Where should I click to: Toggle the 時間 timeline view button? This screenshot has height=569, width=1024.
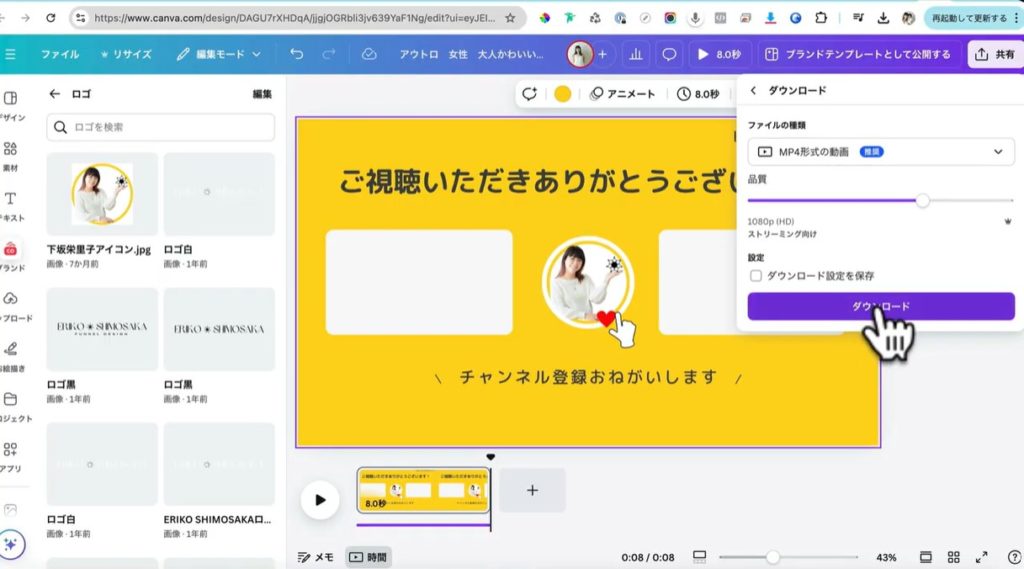[367, 557]
